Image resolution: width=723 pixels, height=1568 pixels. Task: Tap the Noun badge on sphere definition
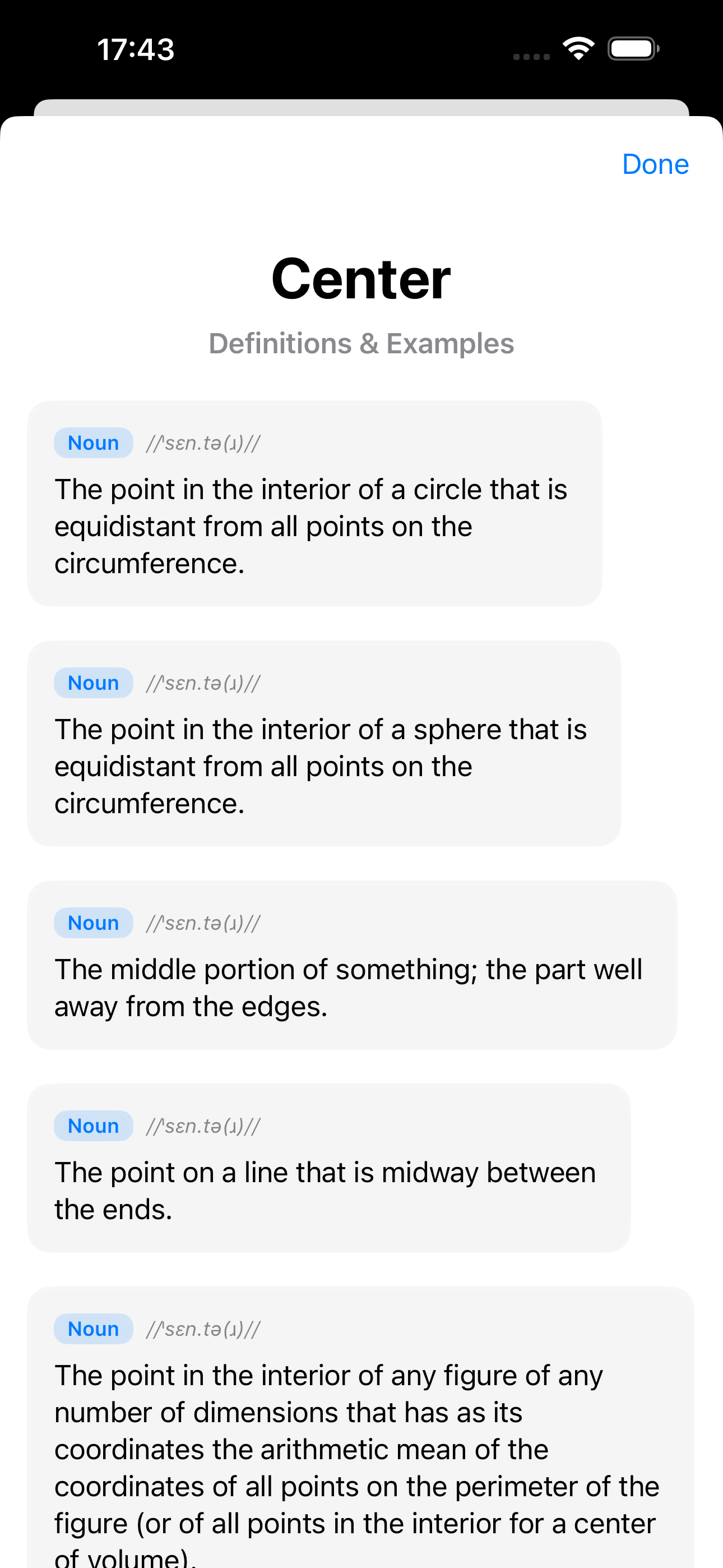93,682
